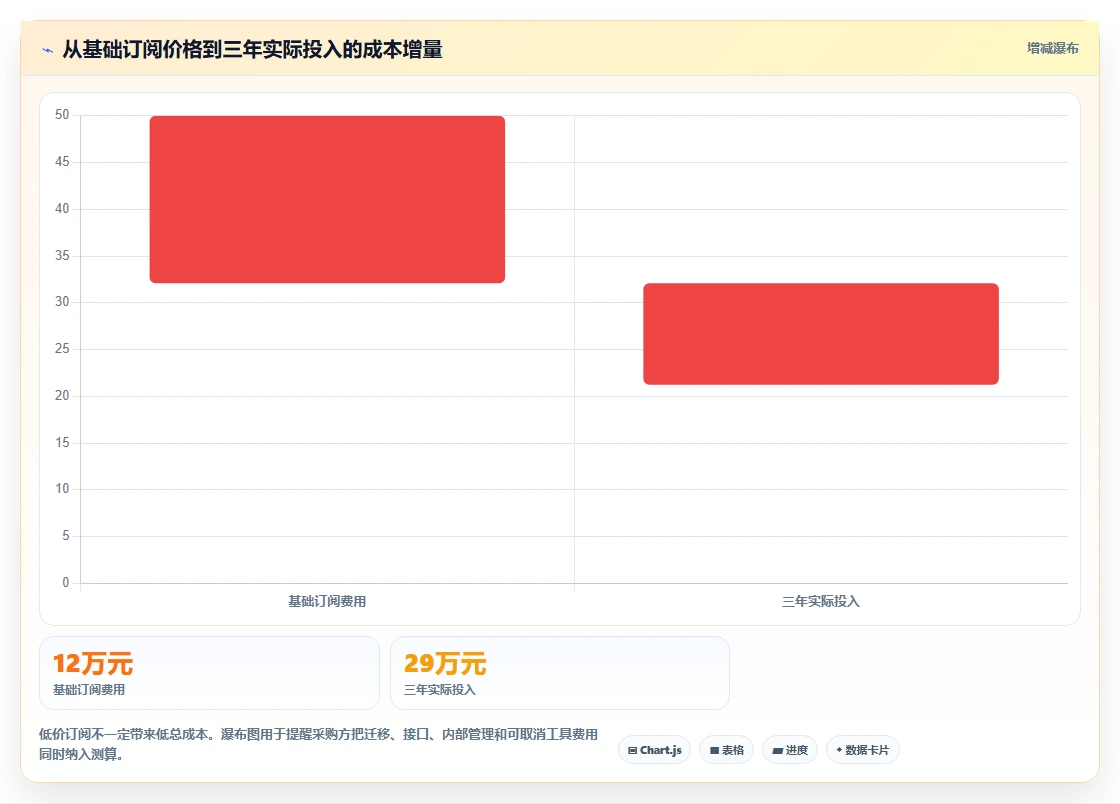Viewport: 1120px width, 804px height.
Task: Select the 三年实际投入 x-axis label
Action: [821, 601]
